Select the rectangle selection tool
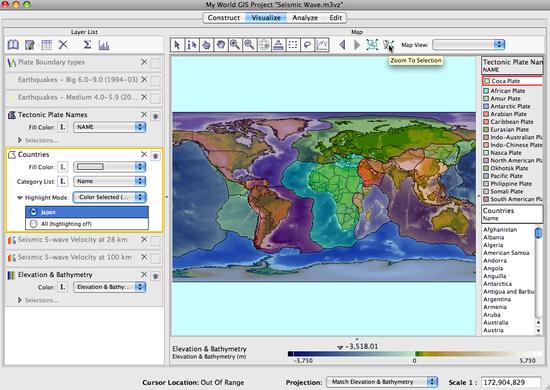Screen dimensions: 550x390 pyautogui.click(x=293, y=45)
